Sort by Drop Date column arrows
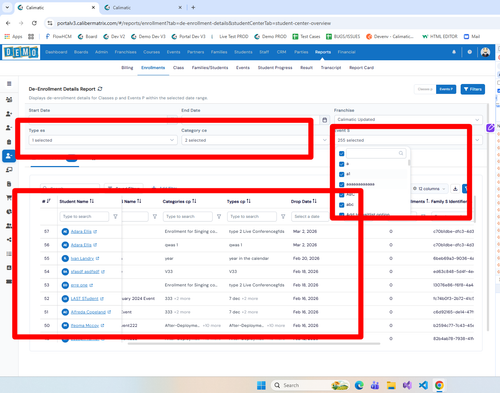The image size is (500, 393). [314, 201]
